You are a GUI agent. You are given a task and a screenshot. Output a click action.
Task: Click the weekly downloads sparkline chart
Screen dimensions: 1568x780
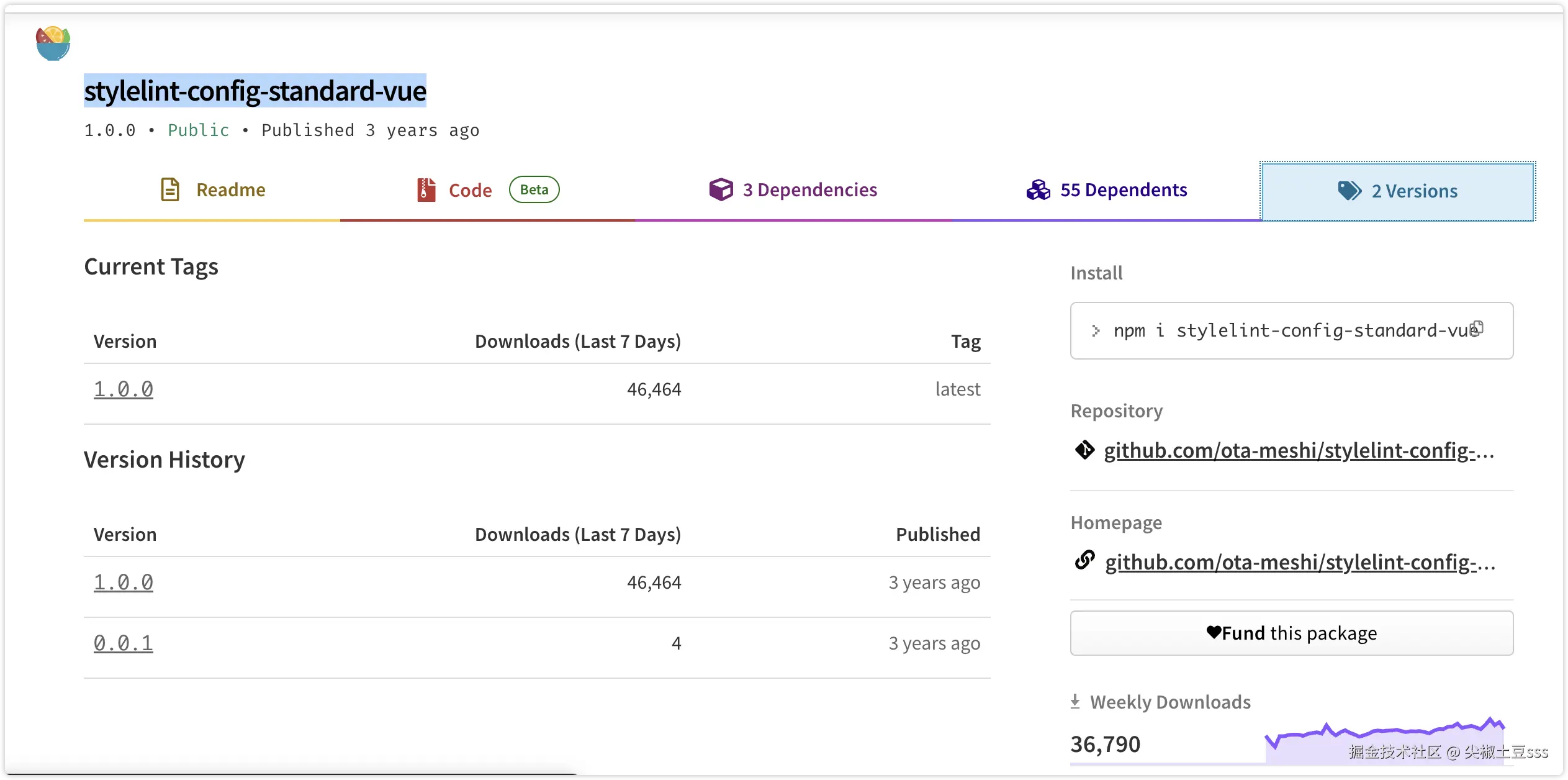coord(1384,740)
